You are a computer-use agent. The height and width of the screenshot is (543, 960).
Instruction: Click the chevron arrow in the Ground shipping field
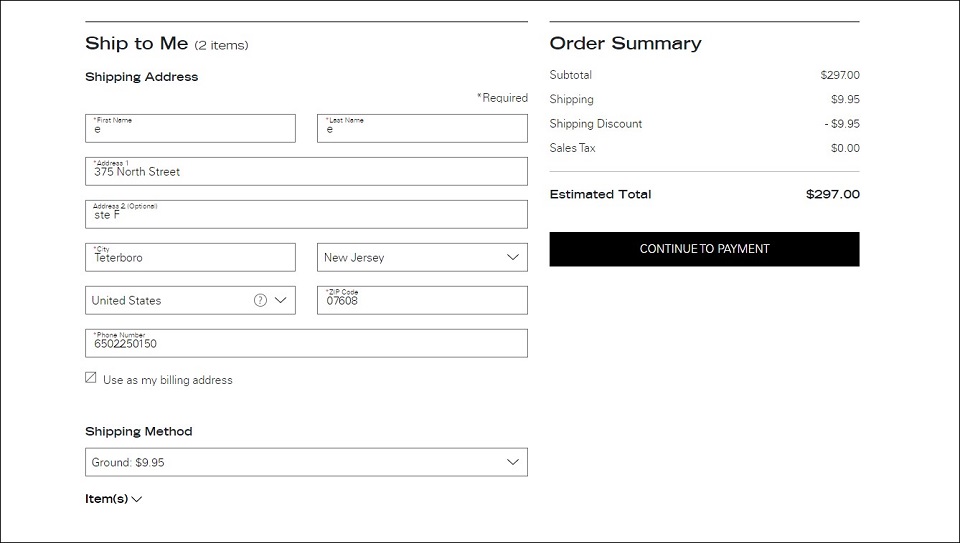point(513,462)
